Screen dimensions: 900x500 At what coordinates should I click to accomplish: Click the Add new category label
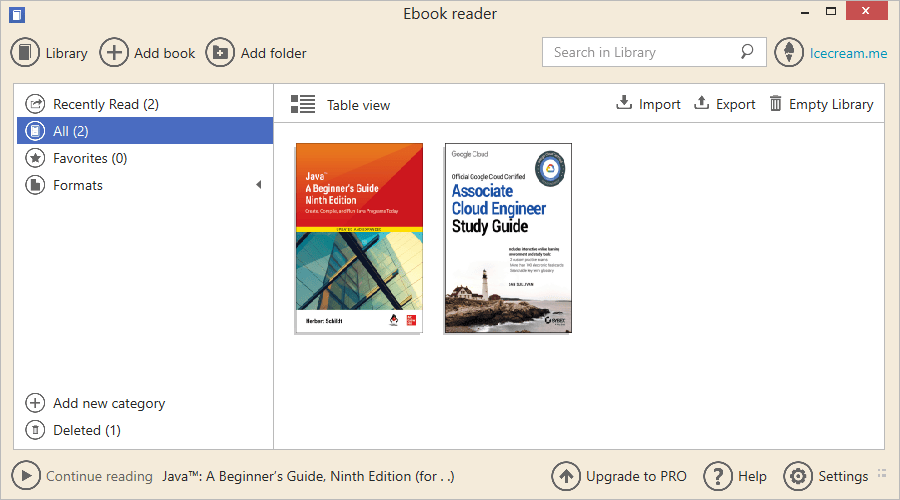tap(109, 404)
